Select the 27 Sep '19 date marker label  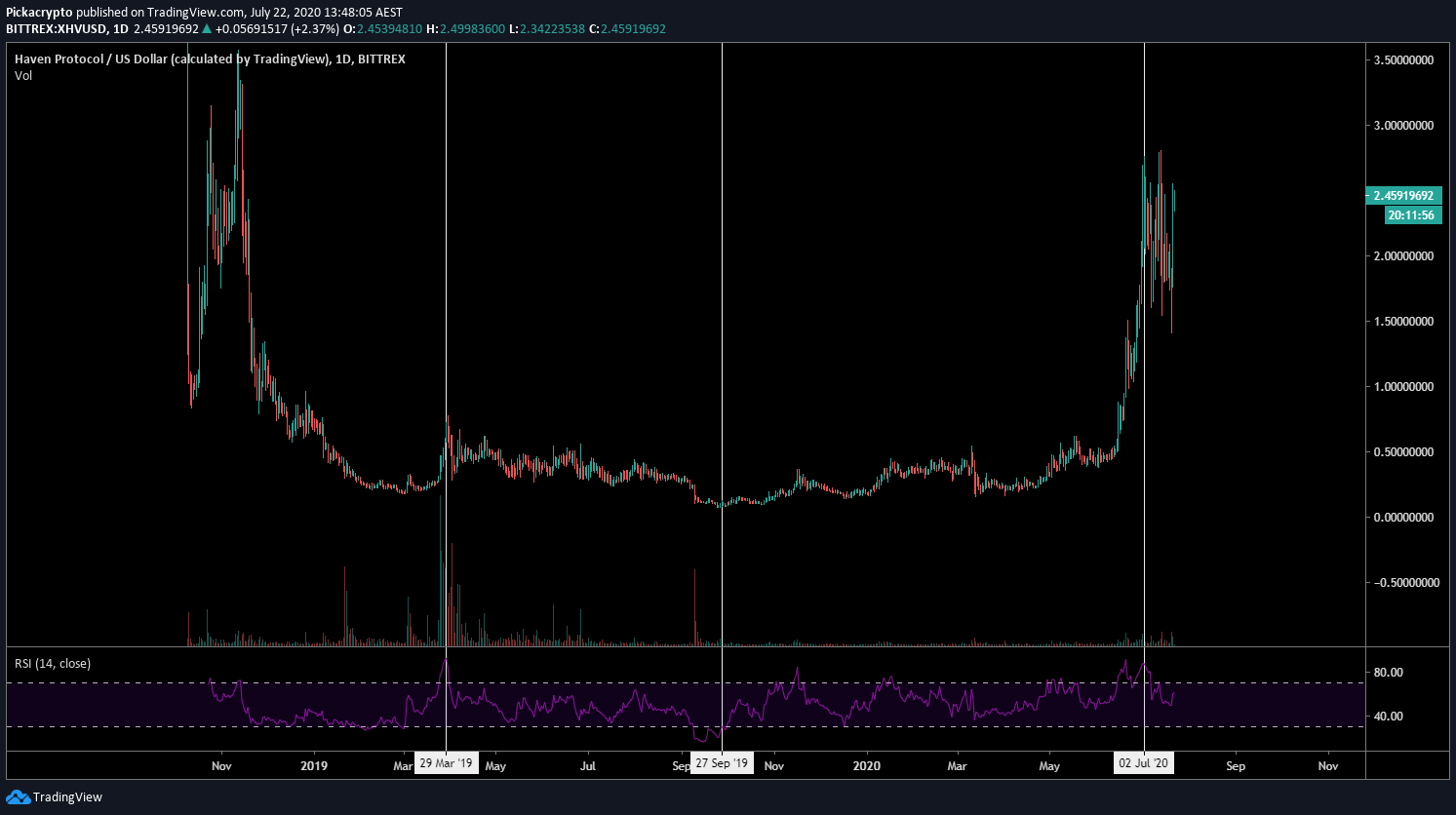[x=722, y=763]
